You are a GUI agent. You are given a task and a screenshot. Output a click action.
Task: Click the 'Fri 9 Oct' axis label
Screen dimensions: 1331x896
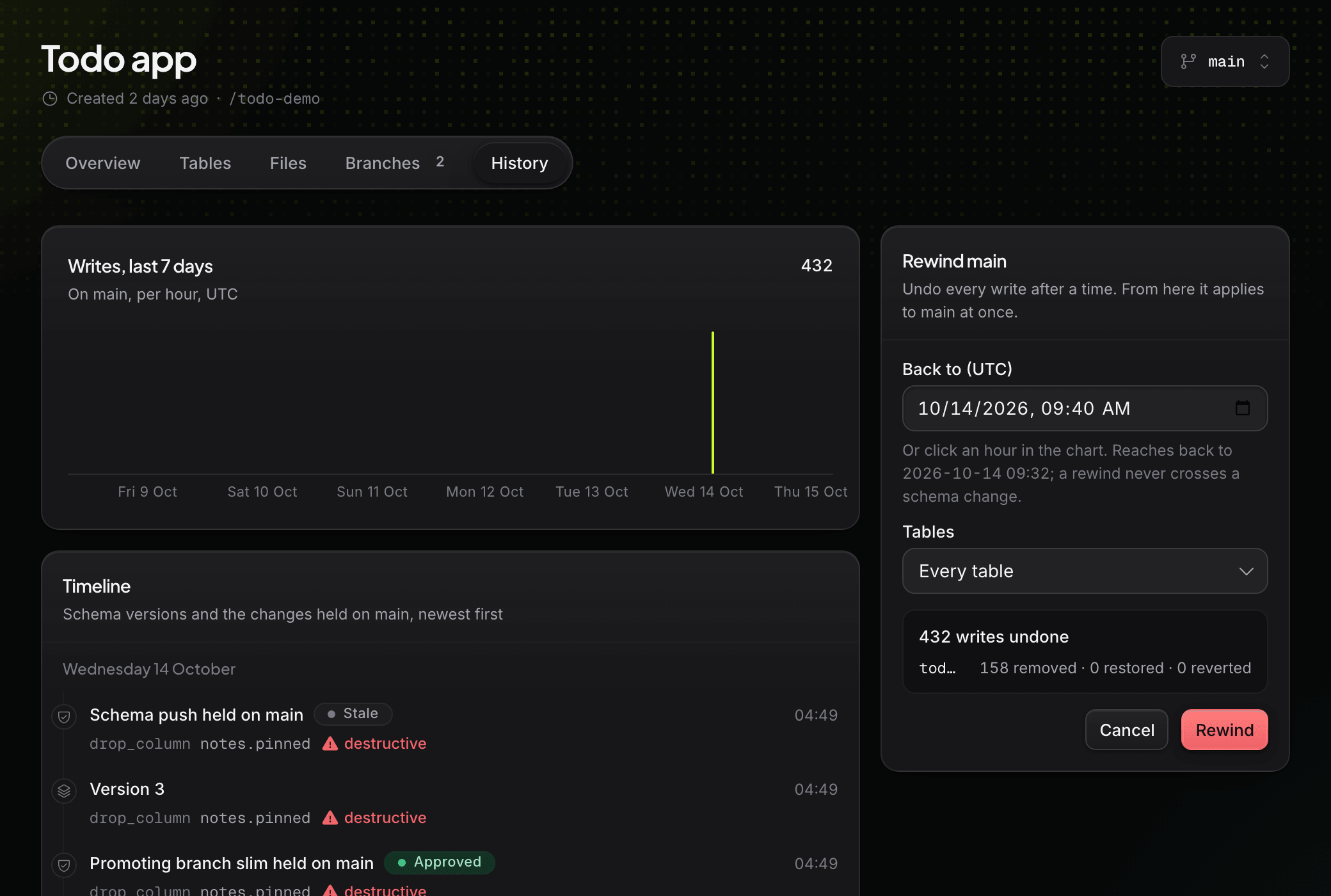coord(147,492)
